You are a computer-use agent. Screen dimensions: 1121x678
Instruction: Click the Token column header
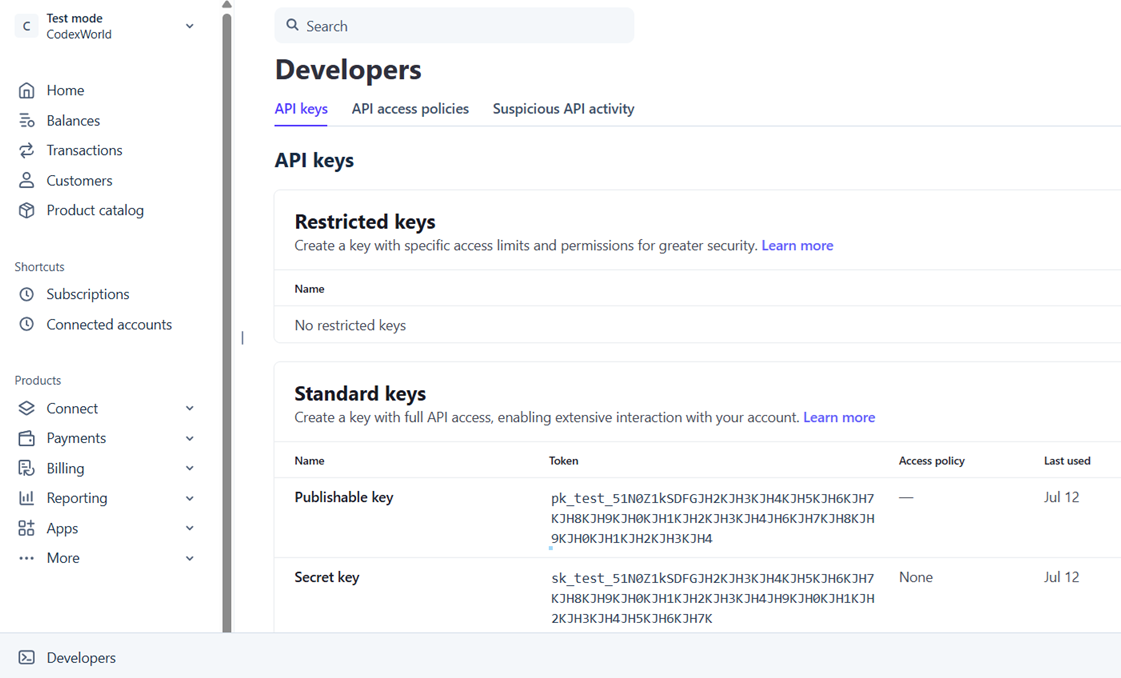pos(563,461)
